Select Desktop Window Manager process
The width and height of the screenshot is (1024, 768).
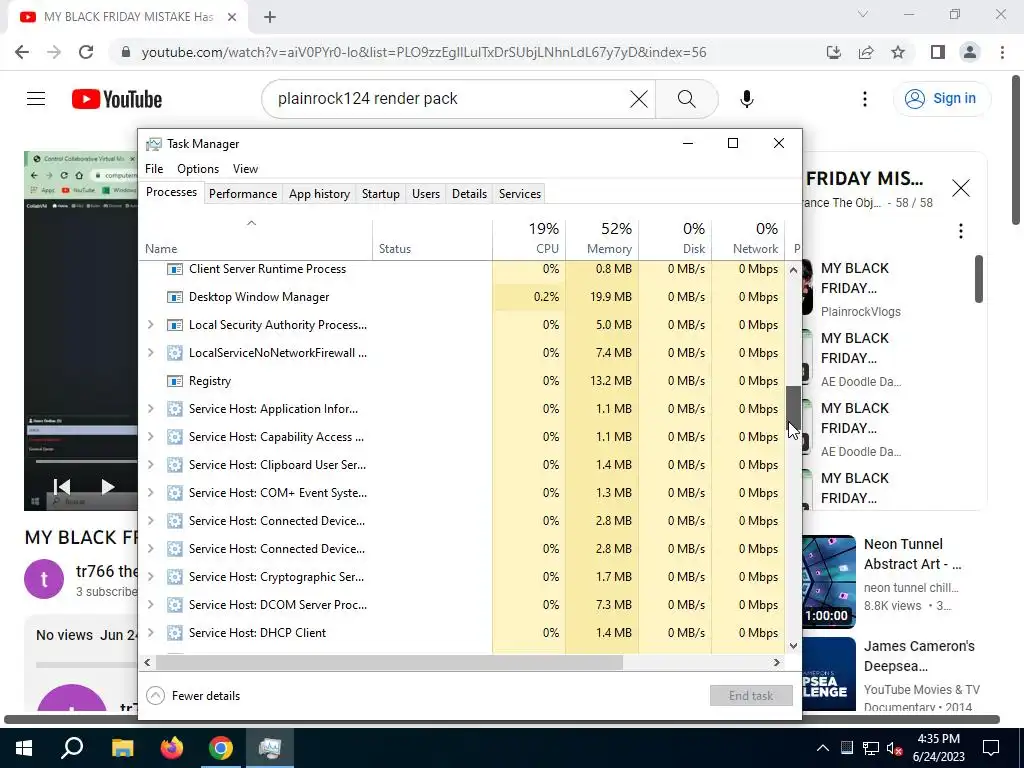[462, 297]
